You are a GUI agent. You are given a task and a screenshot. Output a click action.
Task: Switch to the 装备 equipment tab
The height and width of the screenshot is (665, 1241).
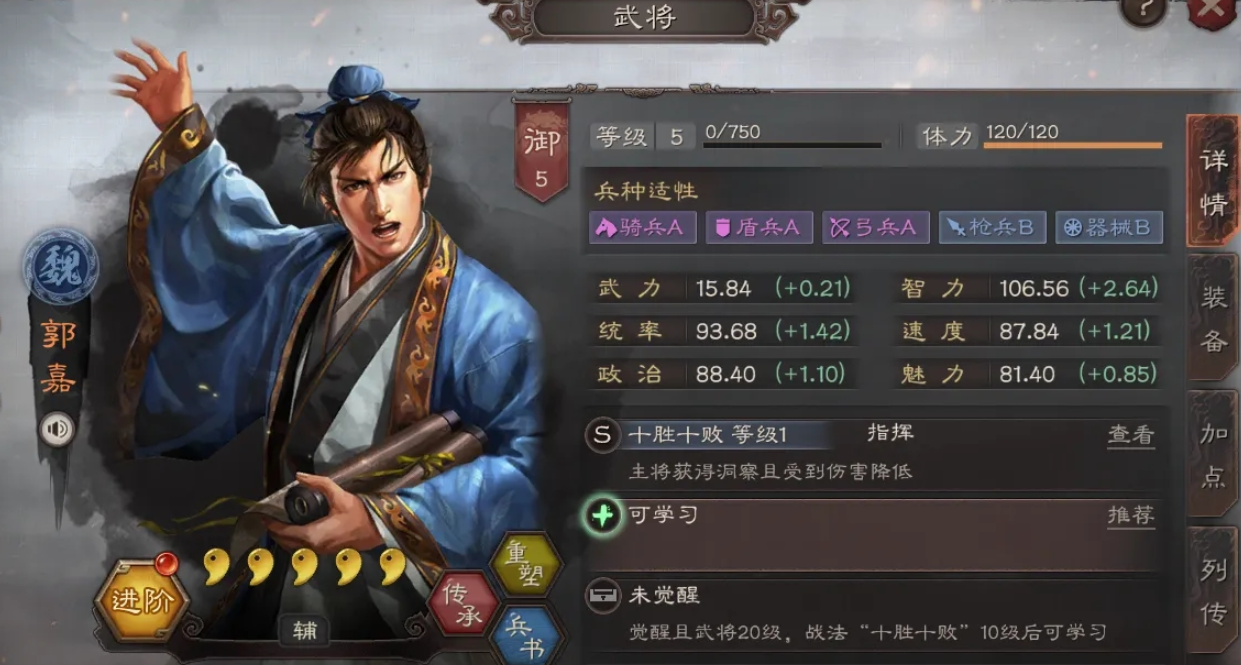1214,318
